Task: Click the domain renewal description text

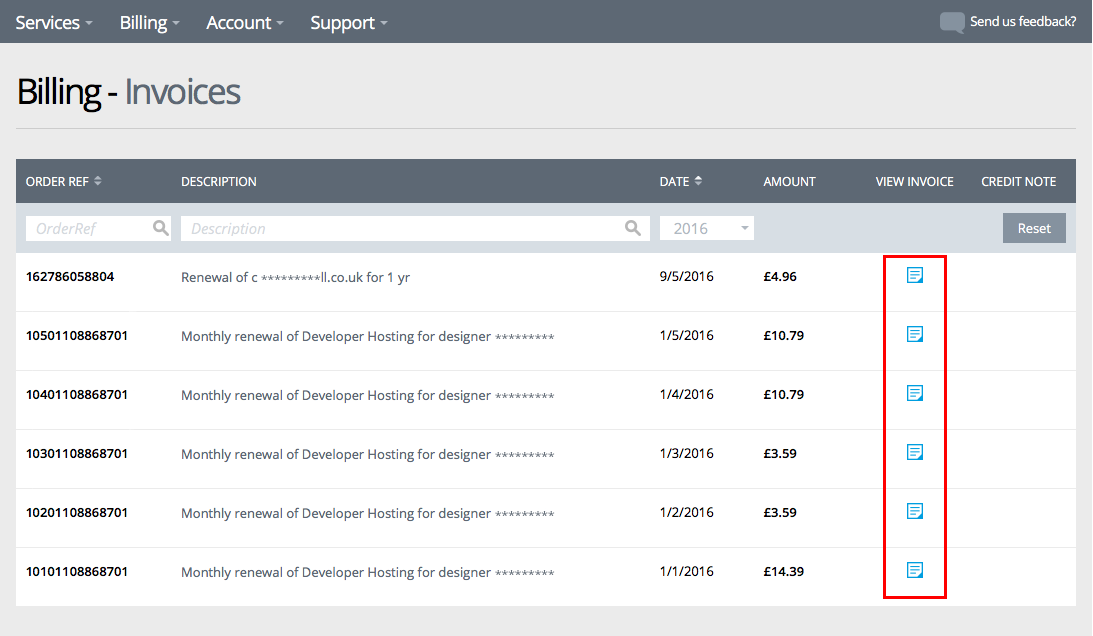Action: pos(296,277)
